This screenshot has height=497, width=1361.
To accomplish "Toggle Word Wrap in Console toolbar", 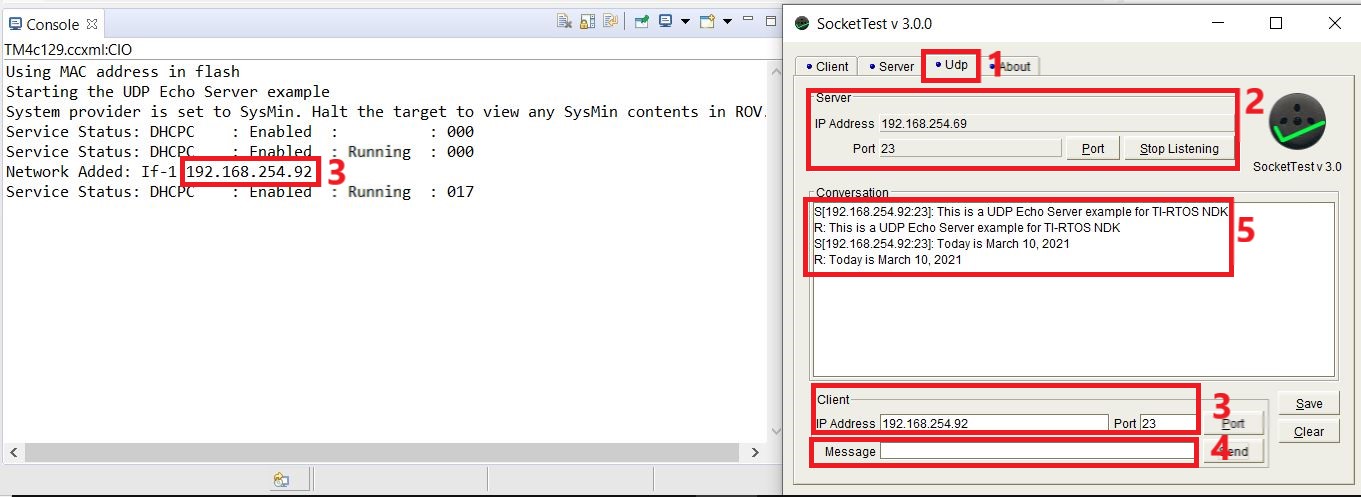I will pos(609,21).
